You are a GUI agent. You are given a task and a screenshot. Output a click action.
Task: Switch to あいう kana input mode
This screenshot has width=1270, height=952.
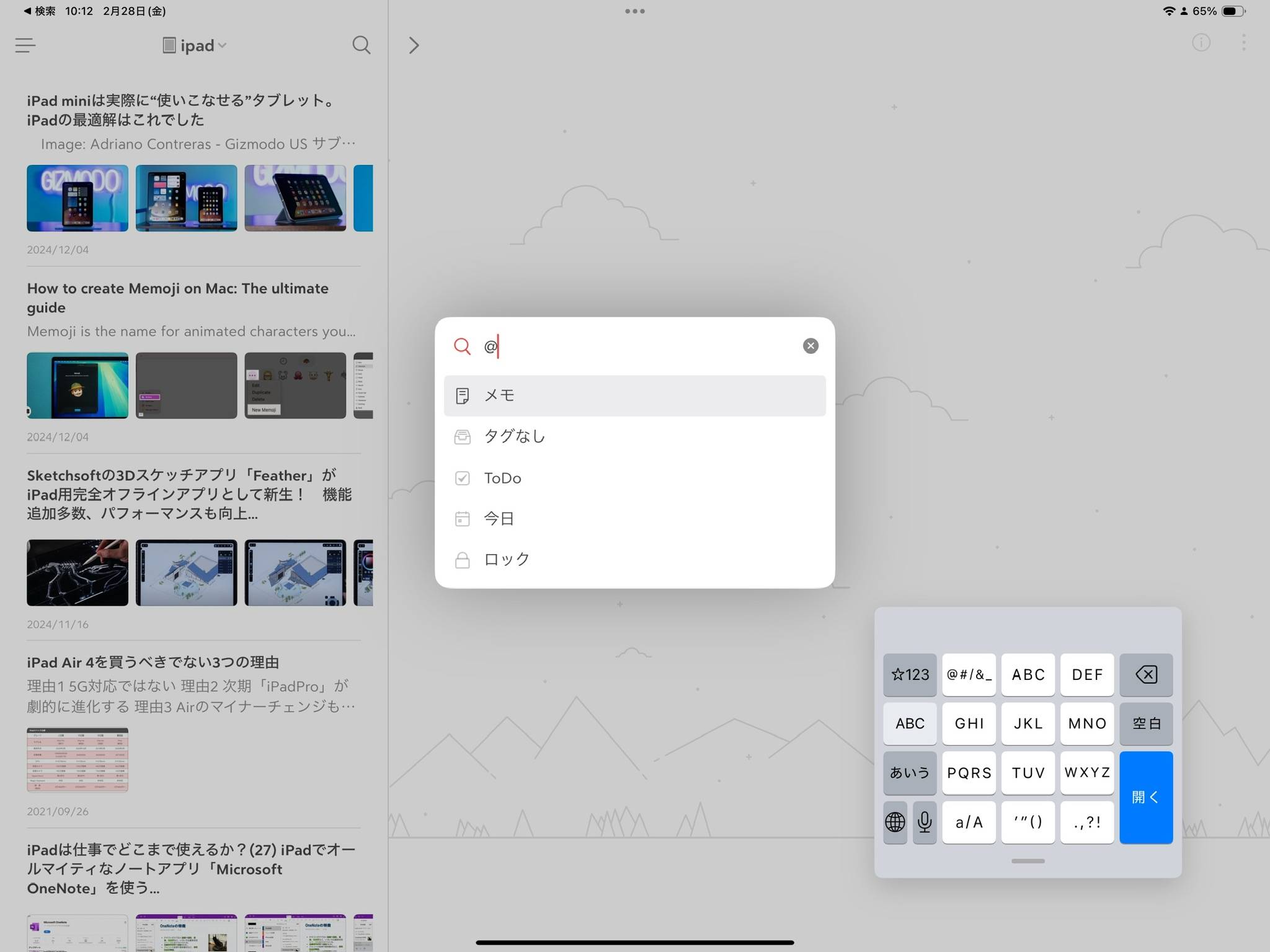[x=910, y=773]
